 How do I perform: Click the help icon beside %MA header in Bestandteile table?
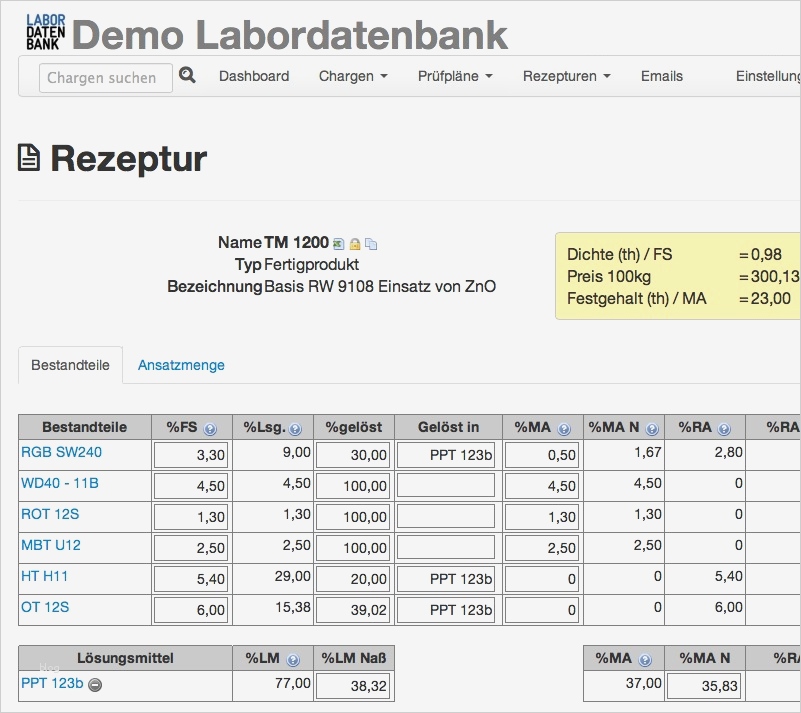(564, 429)
